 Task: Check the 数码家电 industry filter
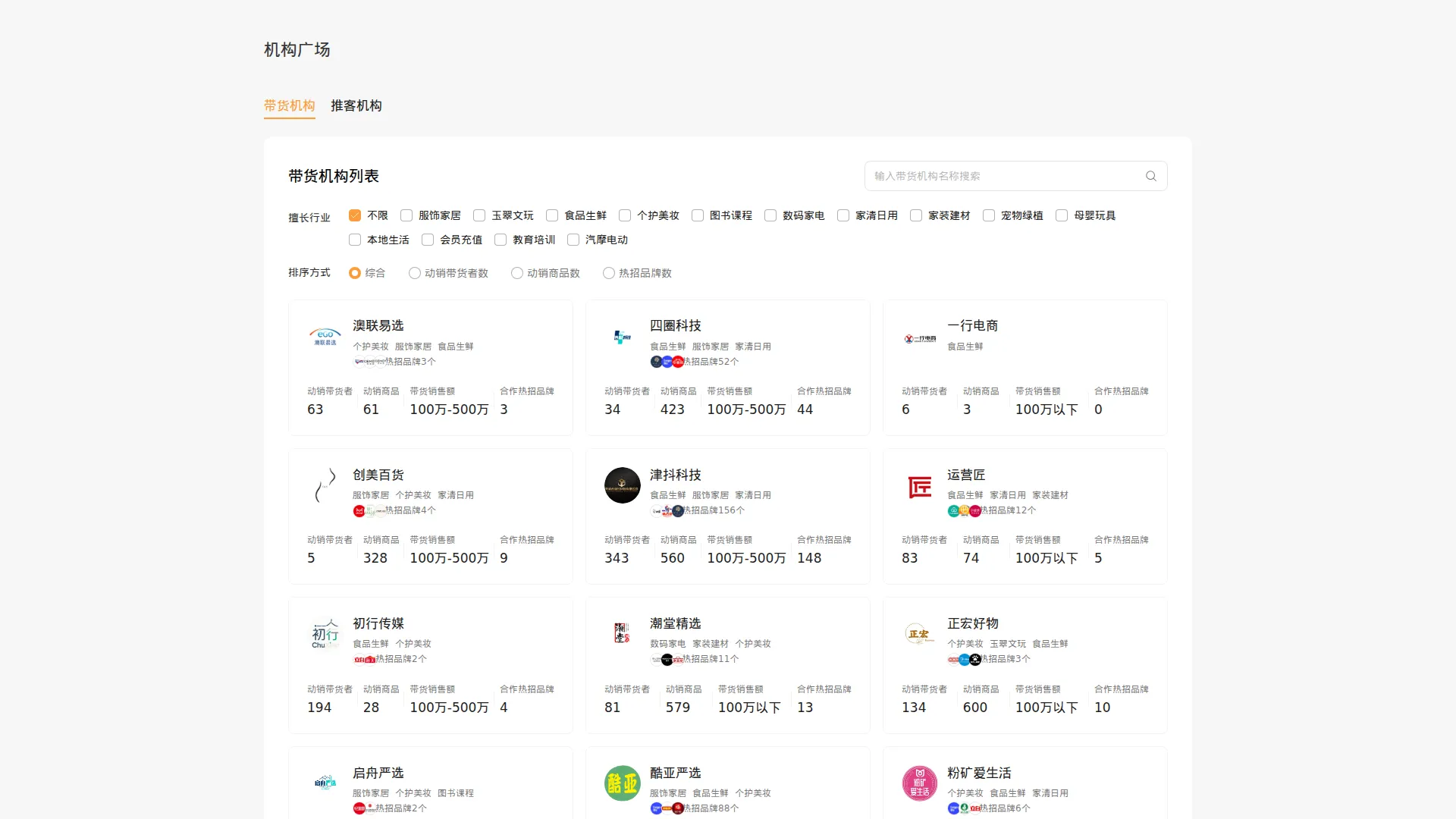(x=770, y=215)
